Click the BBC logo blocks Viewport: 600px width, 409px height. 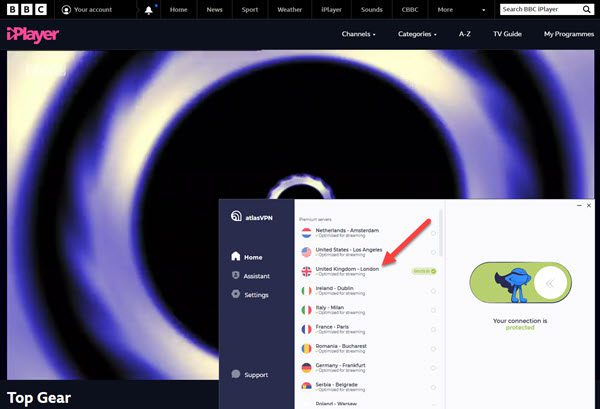(x=27, y=9)
